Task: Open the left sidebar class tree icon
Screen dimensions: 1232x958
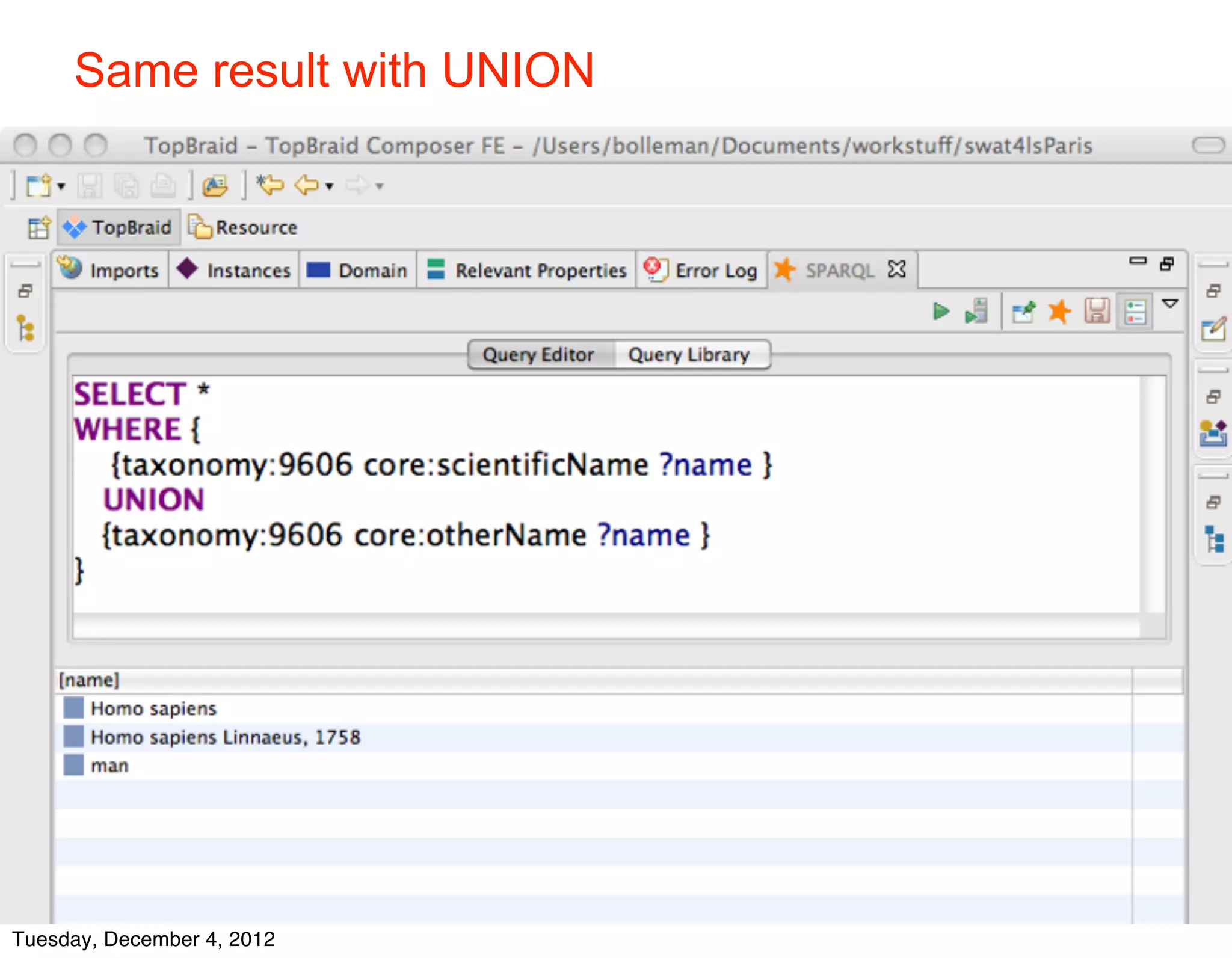Action: pyautogui.click(x=25, y=328)
